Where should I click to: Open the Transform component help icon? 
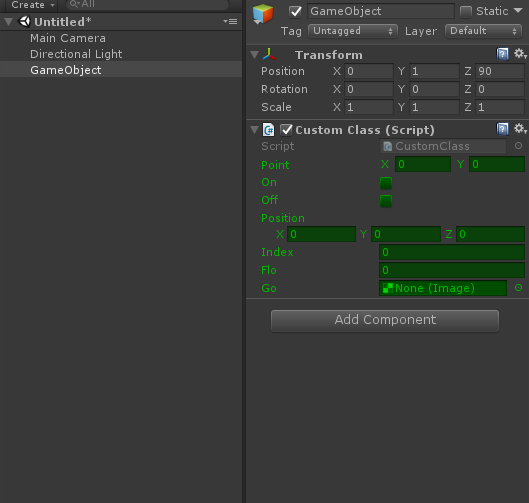pos(502,54)
